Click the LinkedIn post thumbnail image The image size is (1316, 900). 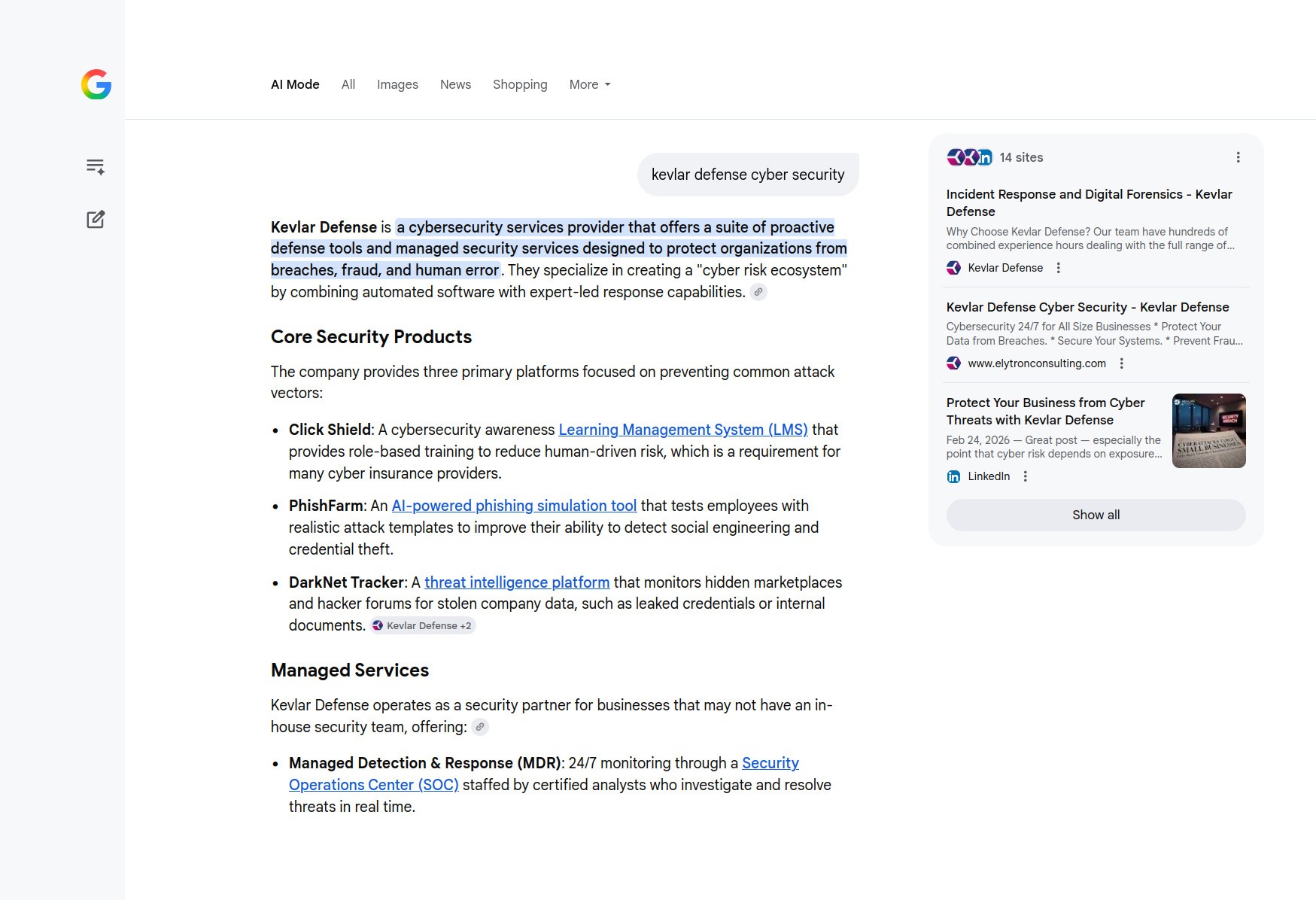1208,430
